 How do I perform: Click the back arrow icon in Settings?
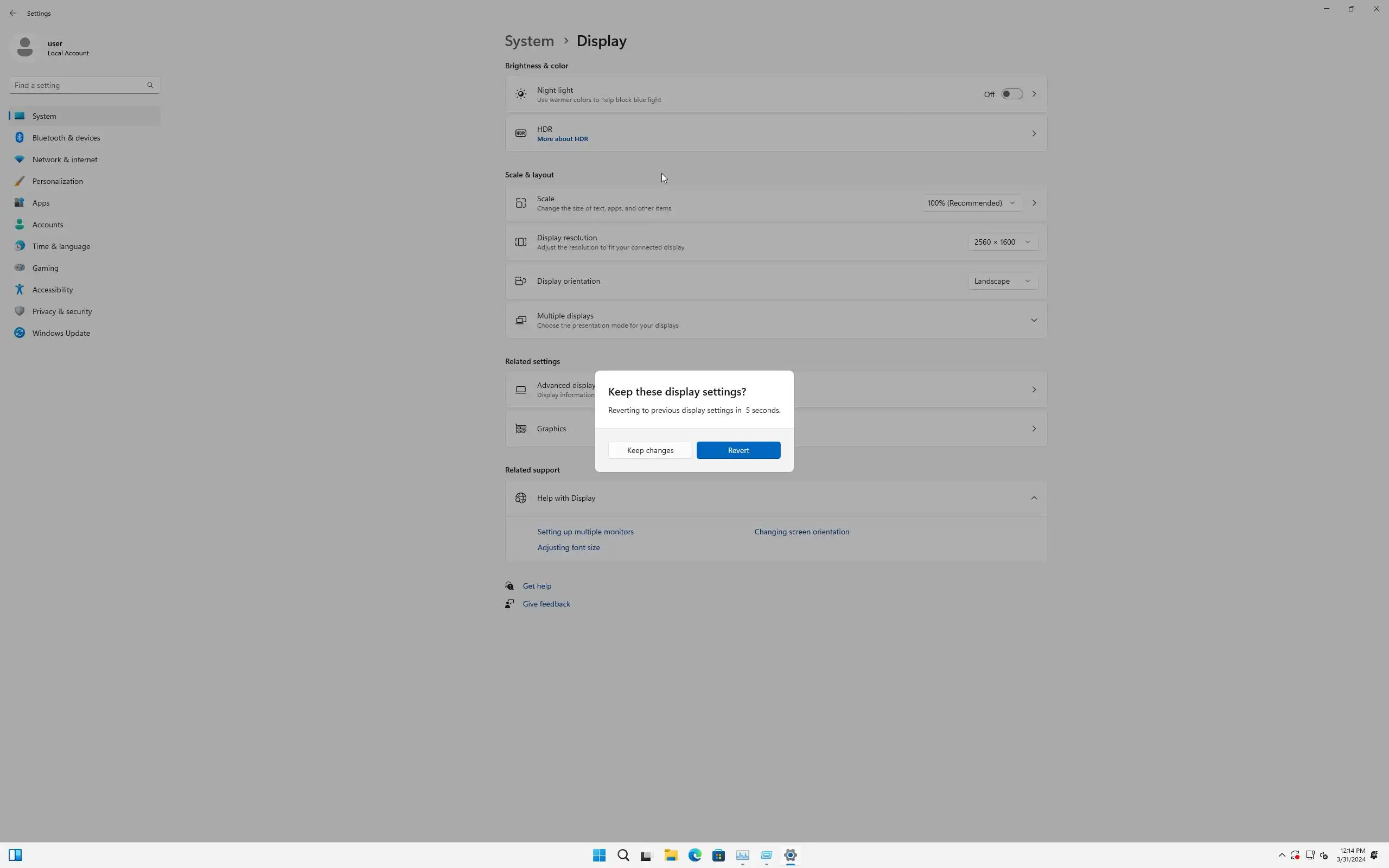coord(12,13)
